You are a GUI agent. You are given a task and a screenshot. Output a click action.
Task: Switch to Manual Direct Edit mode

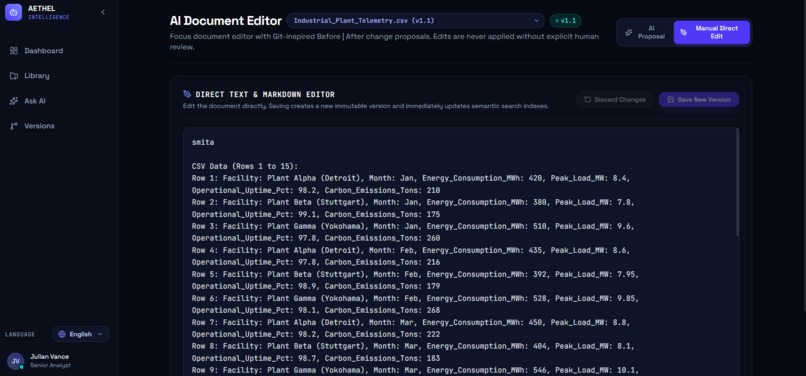pyautogui.click(x=711, y=32)
